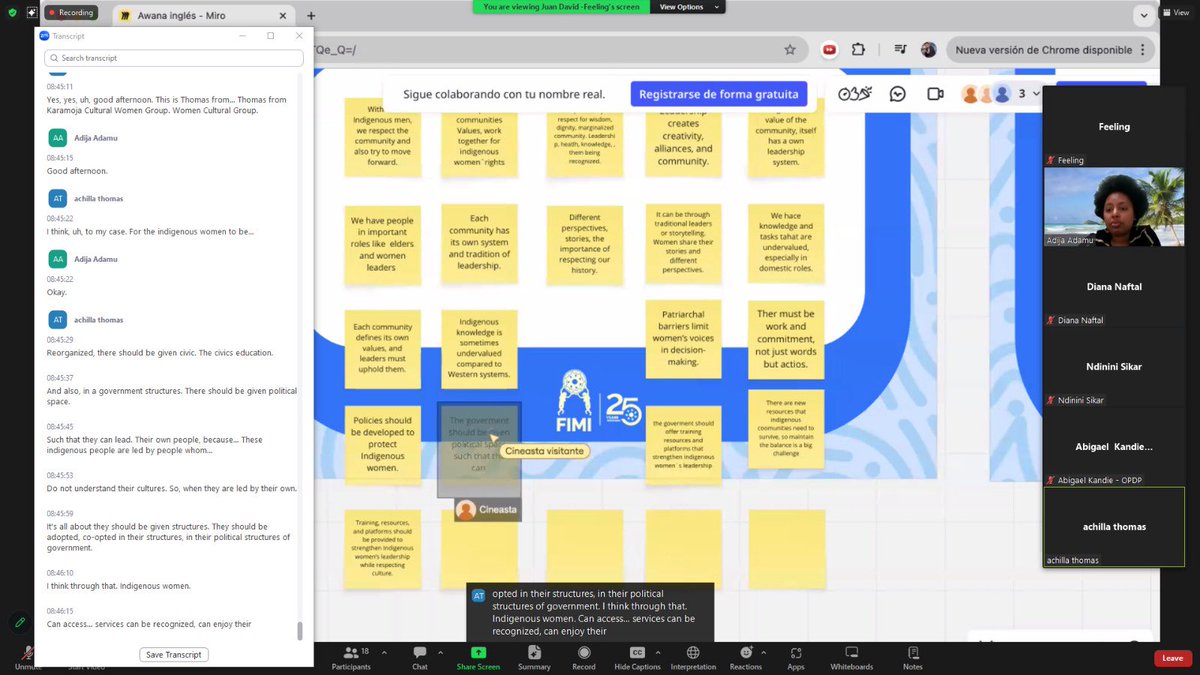Click the FIMI 25 years logo
This screenshot has width=1200, height=675.
tap(599, 403)
